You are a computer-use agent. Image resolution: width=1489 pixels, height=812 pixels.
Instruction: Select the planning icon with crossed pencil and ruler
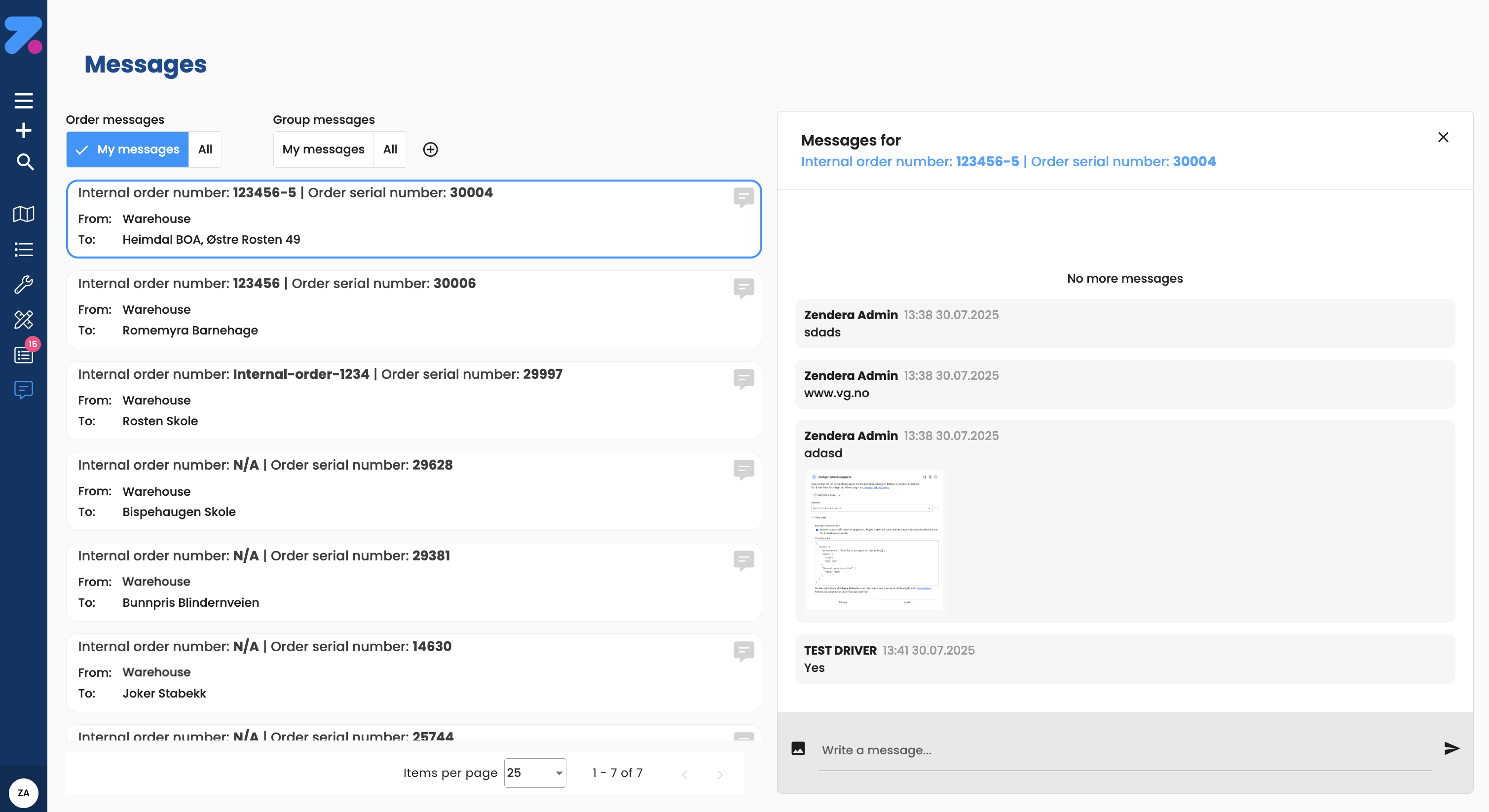24,320
